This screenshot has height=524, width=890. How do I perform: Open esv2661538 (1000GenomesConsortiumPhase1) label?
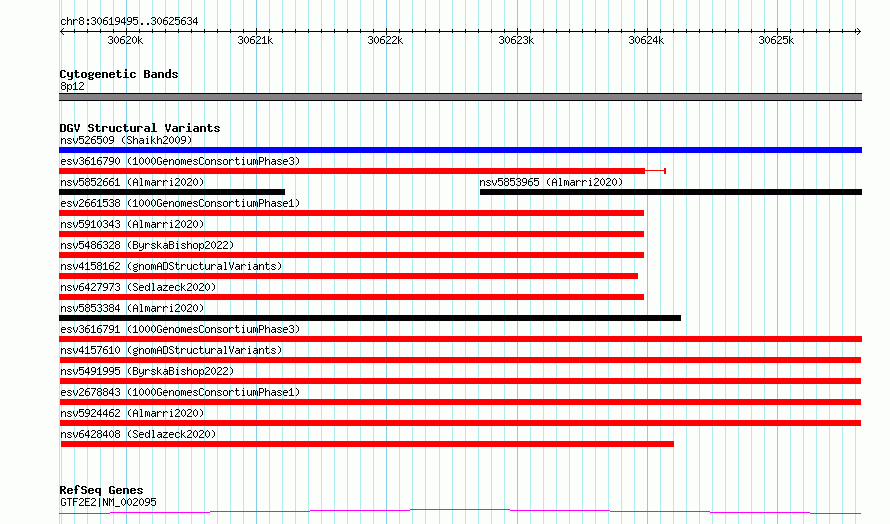pyautogui.click(x=180, y=203)
